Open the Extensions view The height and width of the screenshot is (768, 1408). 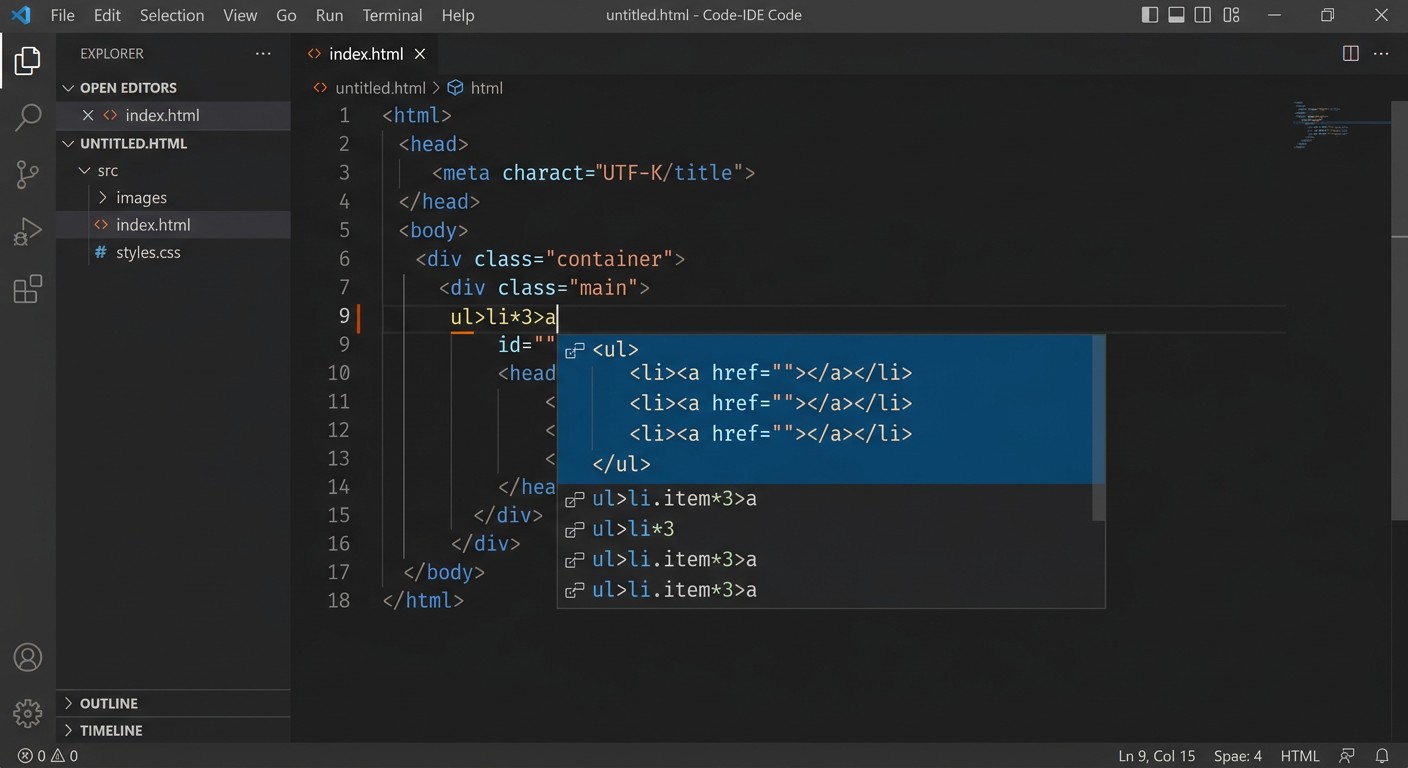[x=28, y=289]
